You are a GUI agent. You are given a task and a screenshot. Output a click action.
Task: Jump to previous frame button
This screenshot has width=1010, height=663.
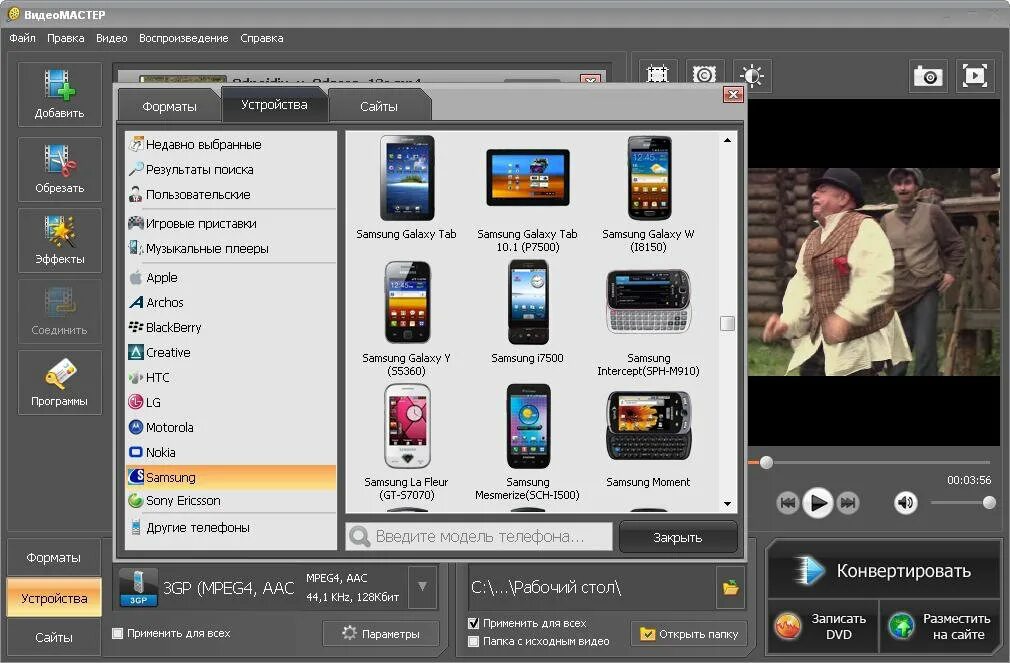[x=788, y=503]
